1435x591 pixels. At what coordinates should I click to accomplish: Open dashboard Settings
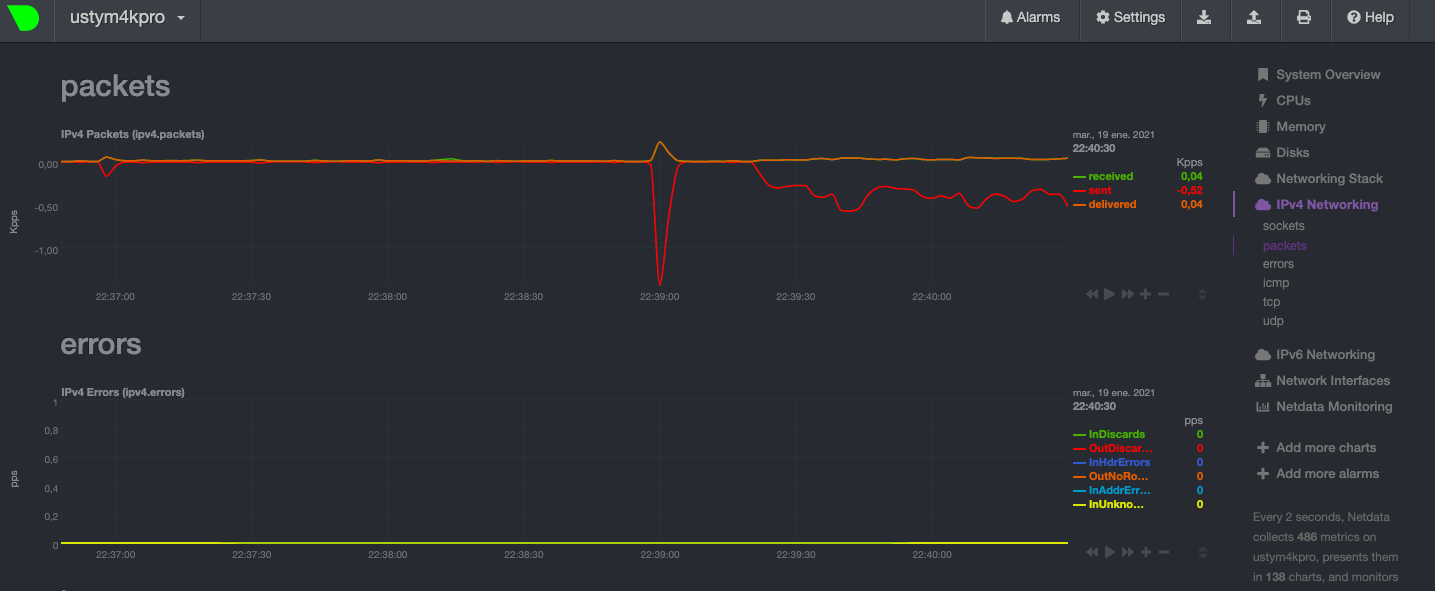point(1130,17)
